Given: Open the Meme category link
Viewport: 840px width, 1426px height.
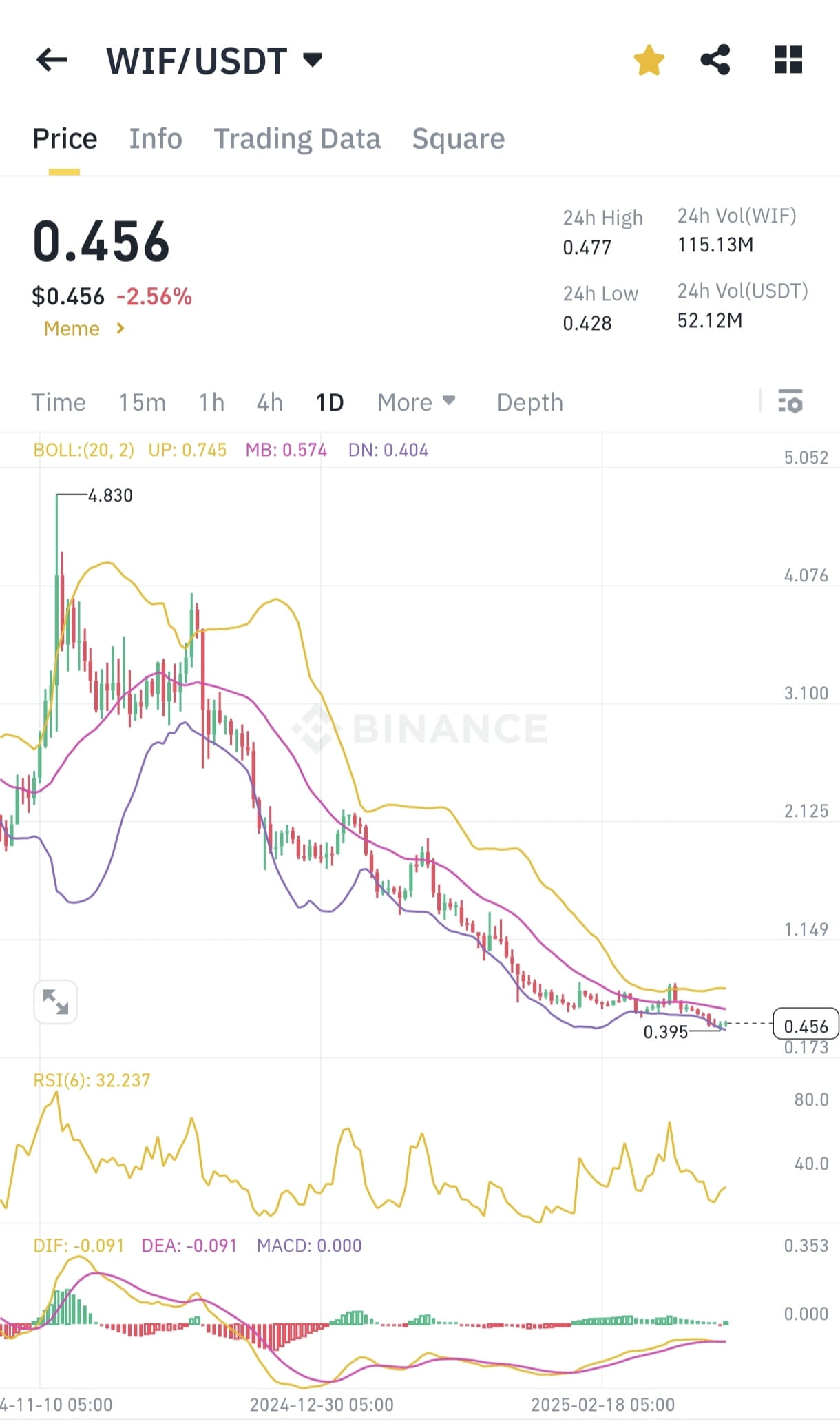Looking at the screenshot, I should 85,329.
